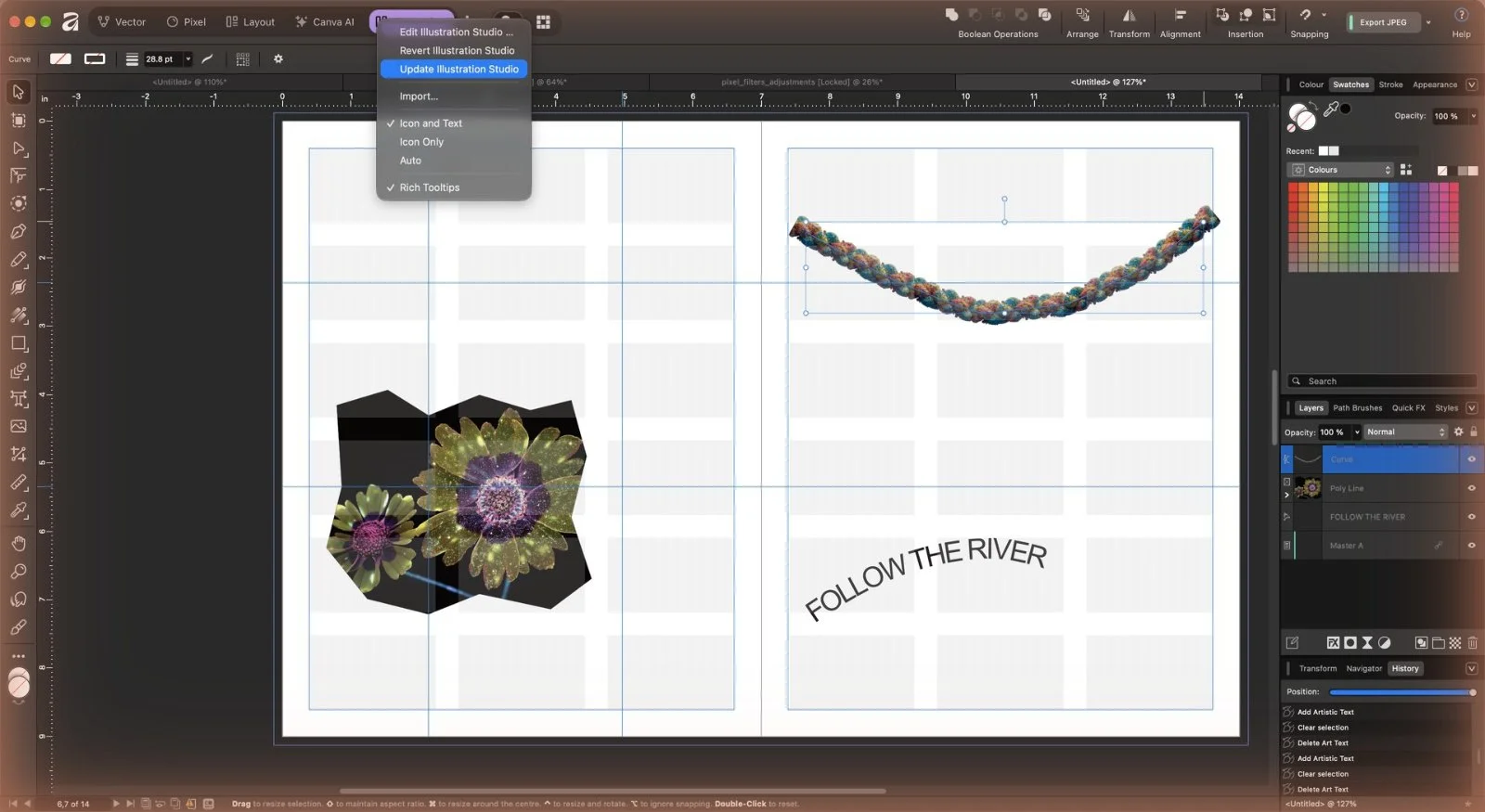Delete layer with the trash icon

click(x=1472, y=642)
